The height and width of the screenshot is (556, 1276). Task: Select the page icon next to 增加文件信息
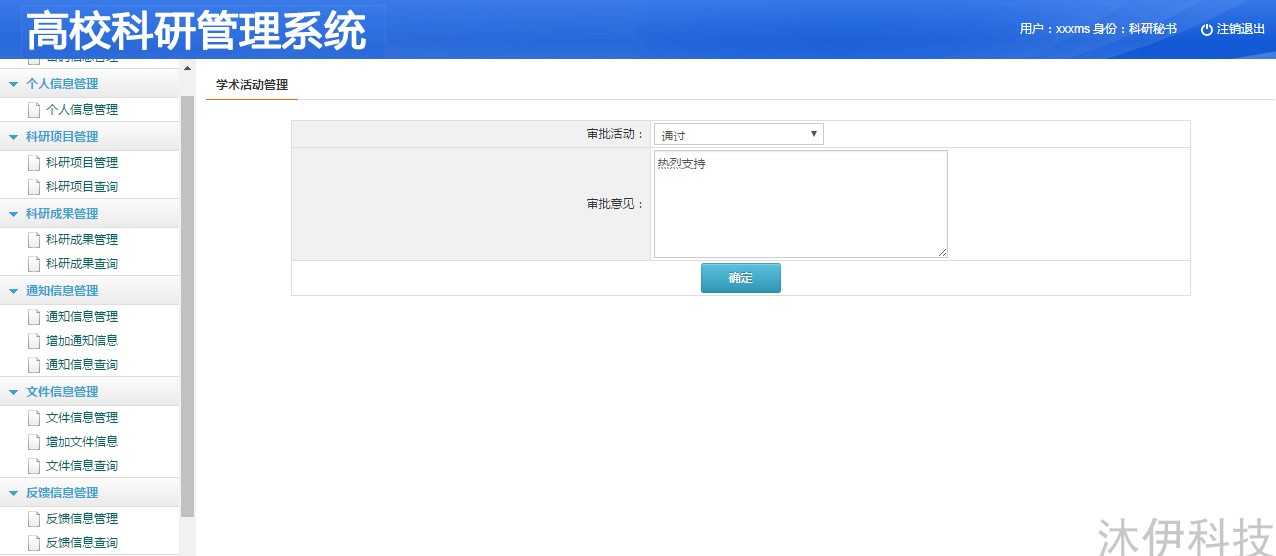coord(34,442)
